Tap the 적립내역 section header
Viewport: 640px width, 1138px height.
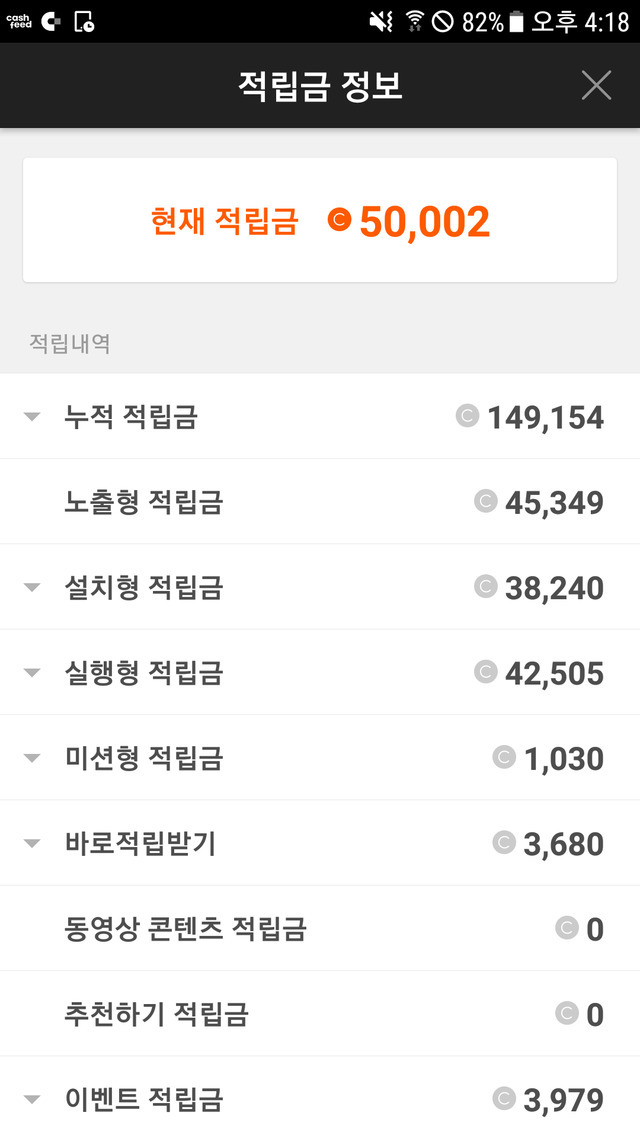click(x=69, y=344)
